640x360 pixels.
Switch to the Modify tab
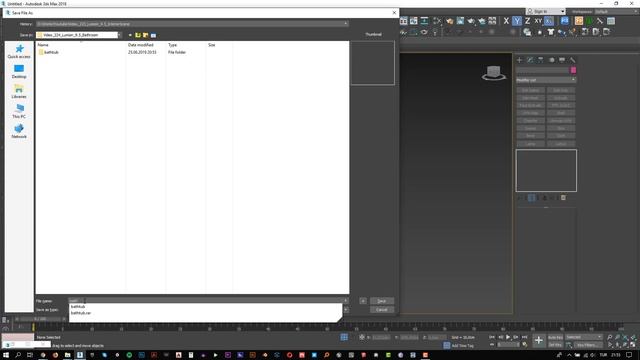[x=530, y=60]
